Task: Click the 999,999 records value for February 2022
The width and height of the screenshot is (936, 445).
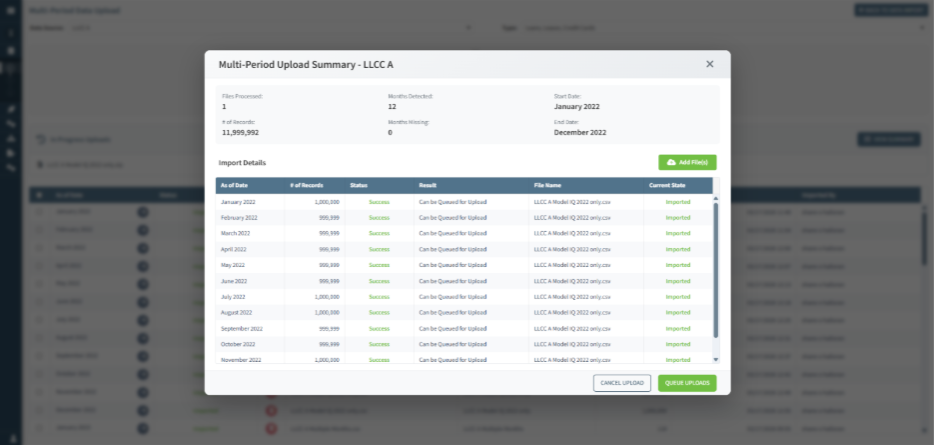Action: point(330,217)
